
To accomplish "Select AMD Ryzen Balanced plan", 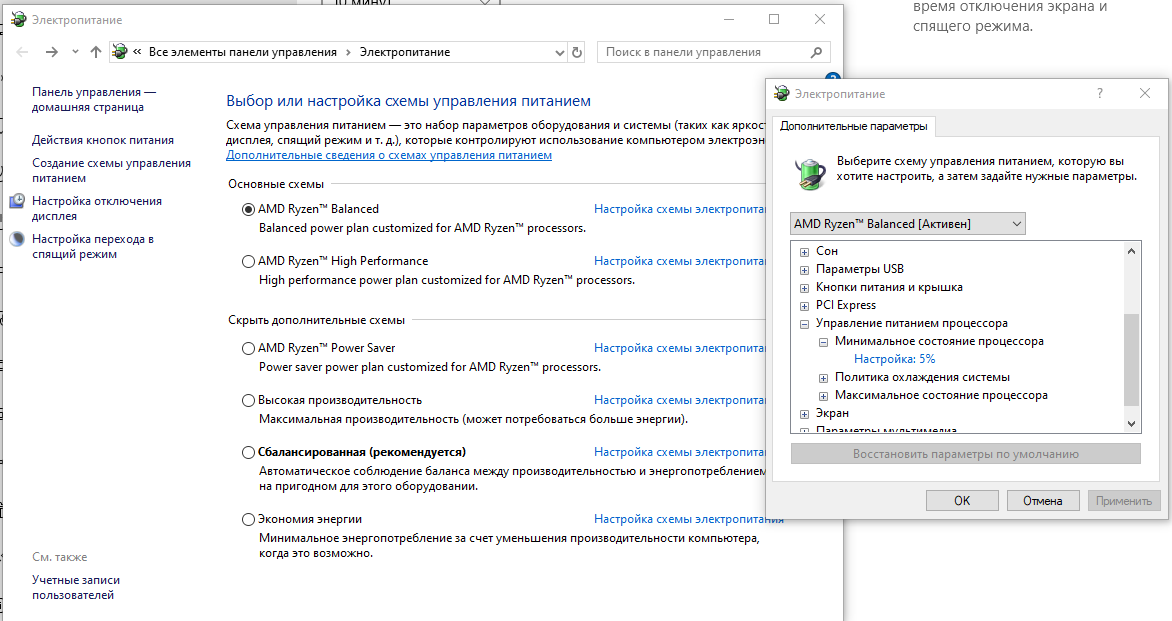I will coord(248,209).
